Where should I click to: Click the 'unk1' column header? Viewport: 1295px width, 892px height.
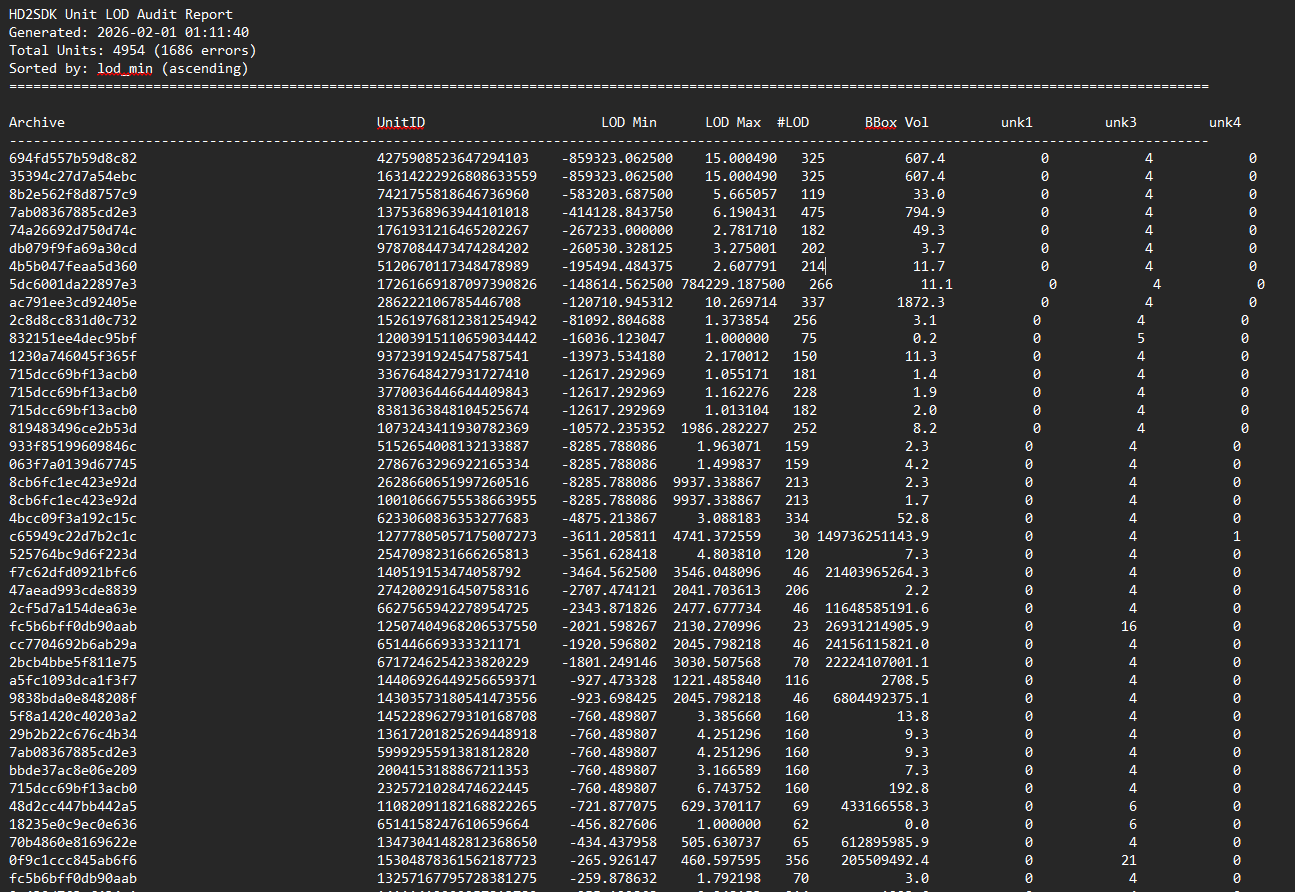coord(1017,123)
